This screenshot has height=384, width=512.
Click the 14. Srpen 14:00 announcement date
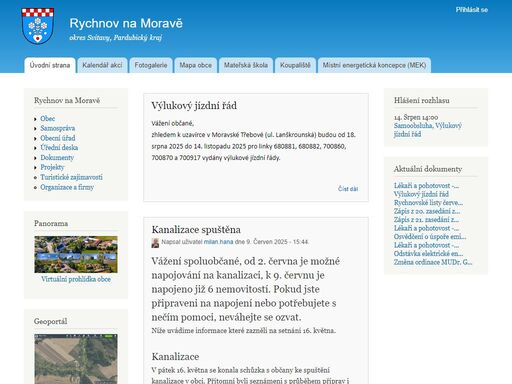pos(416,117)
